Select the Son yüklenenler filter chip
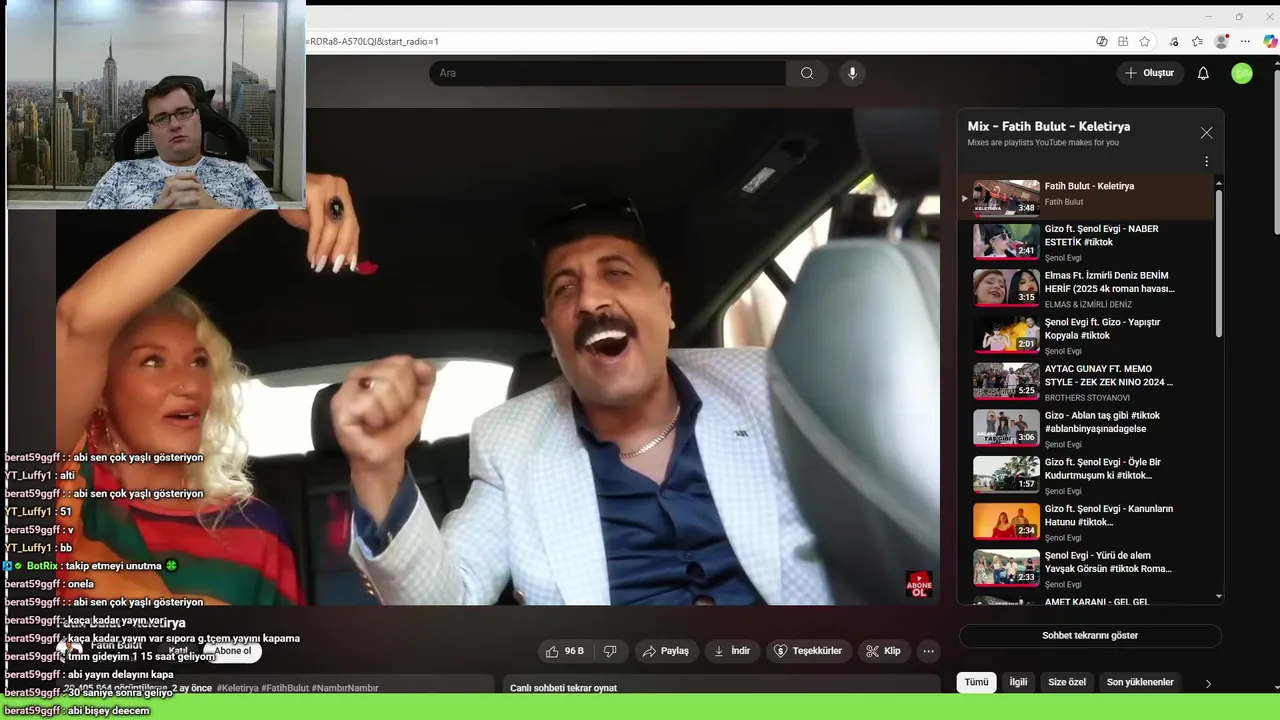 (x=1140, y=682)
